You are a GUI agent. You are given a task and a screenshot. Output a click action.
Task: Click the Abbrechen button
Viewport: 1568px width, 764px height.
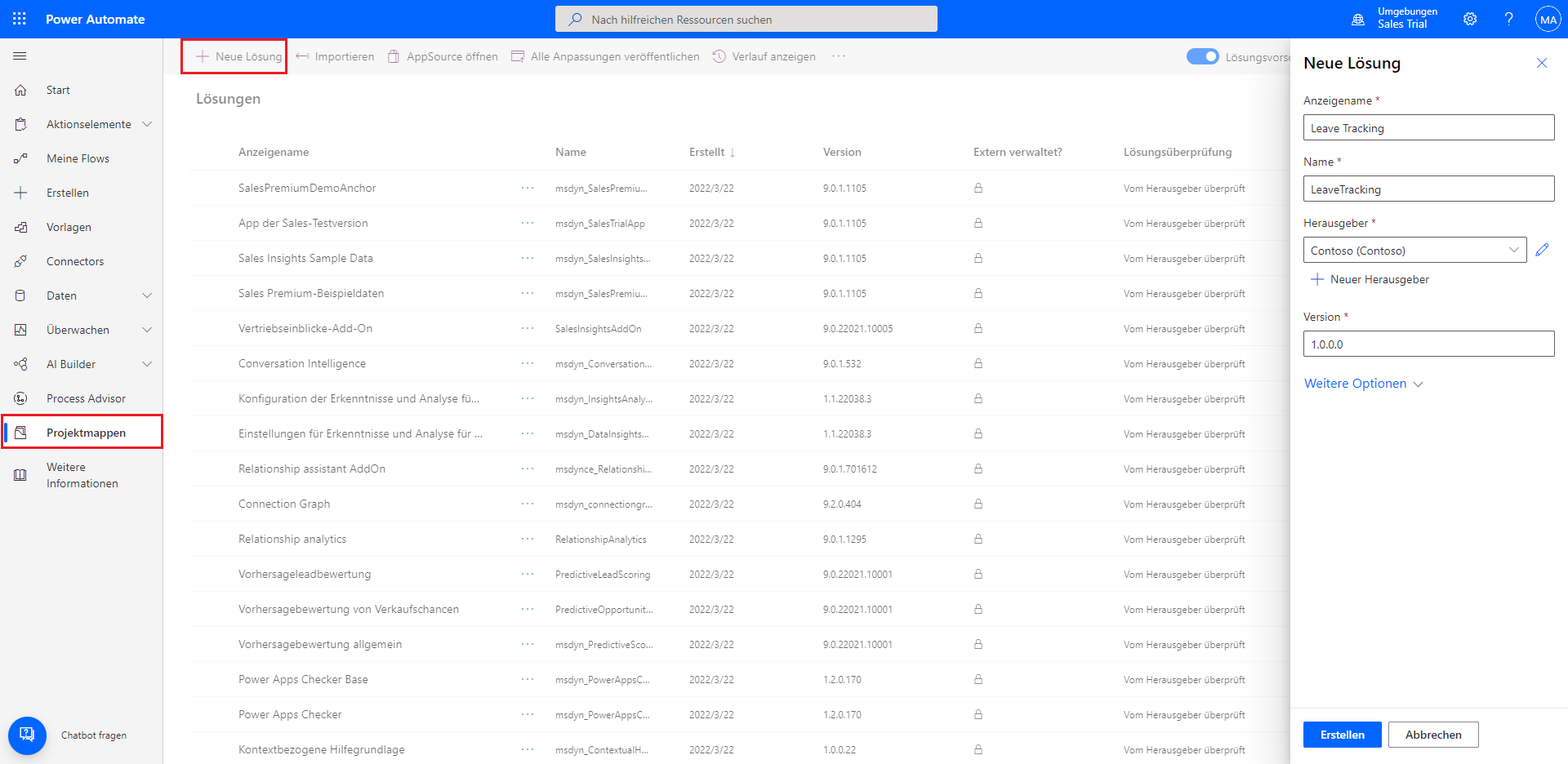point(1433,735)
